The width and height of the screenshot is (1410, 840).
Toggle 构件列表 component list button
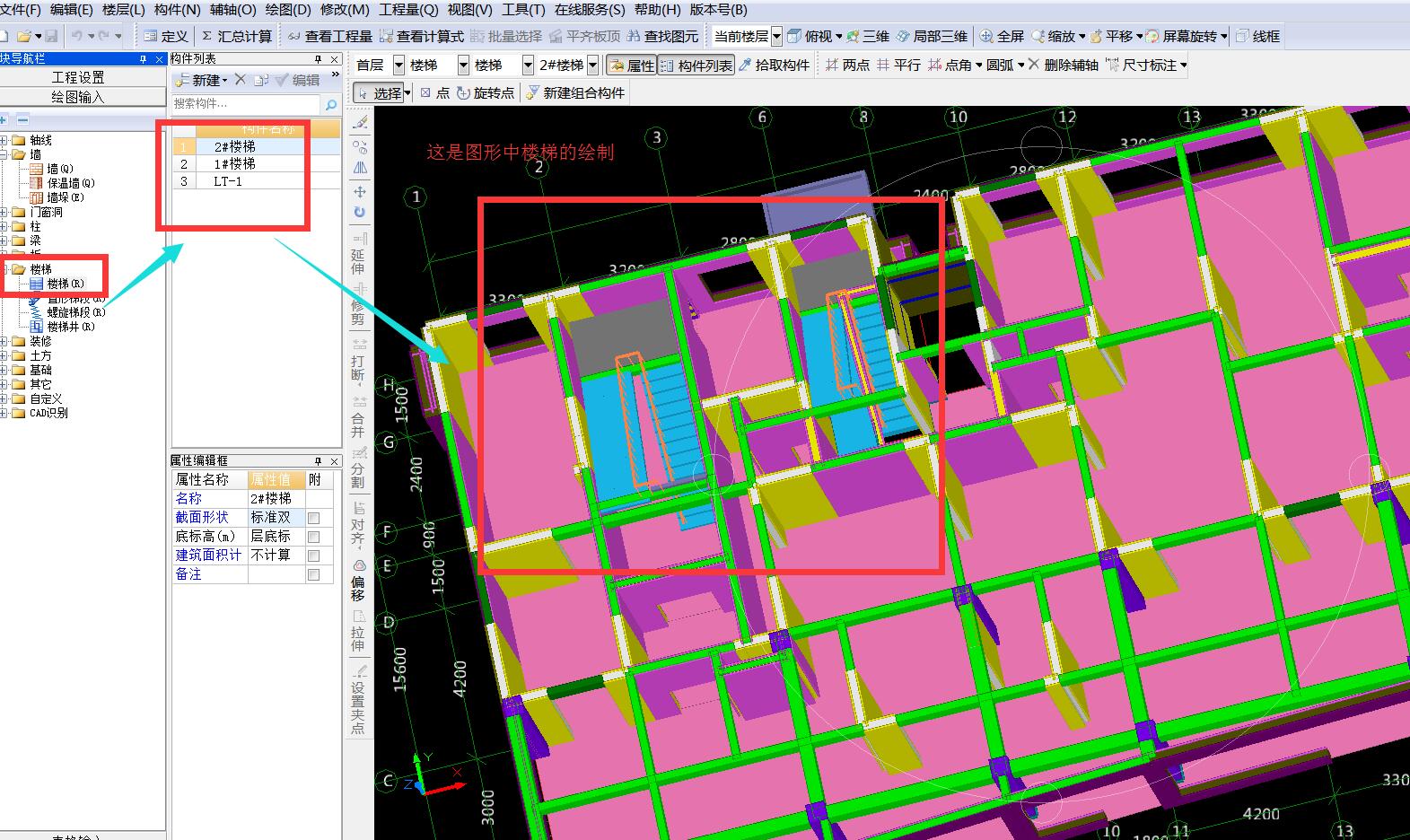pos(696,65)
